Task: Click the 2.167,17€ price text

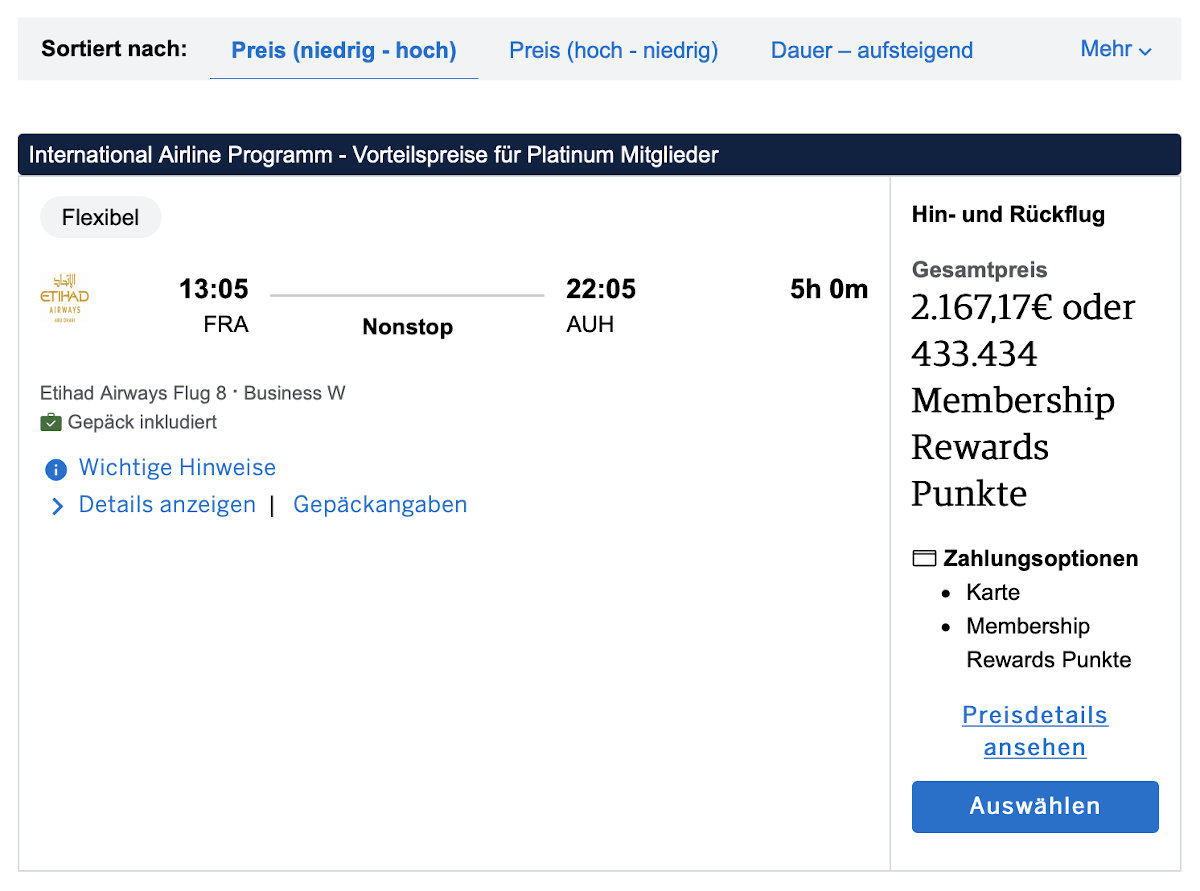Action: click(982, 308)
